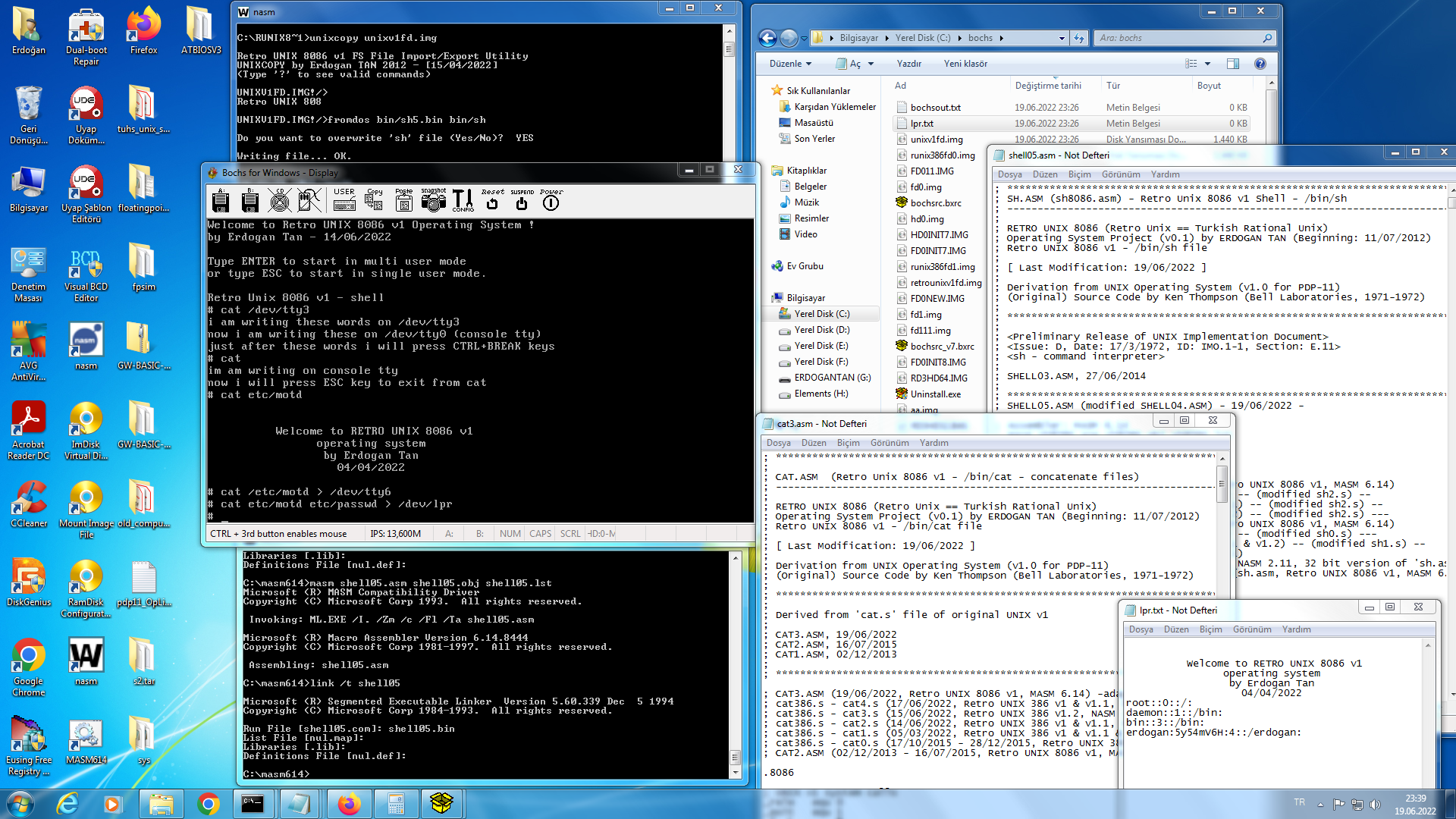
Task: Click Yazdır button in Explorer toolbar
Action: pyautogui.click(x=908, y=64)
